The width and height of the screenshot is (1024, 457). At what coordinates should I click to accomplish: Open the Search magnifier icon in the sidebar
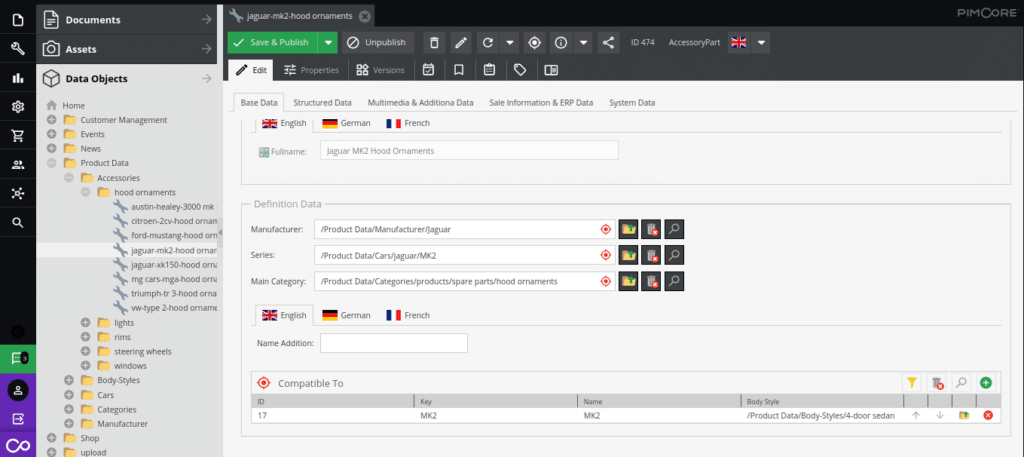tap(18, 223)
